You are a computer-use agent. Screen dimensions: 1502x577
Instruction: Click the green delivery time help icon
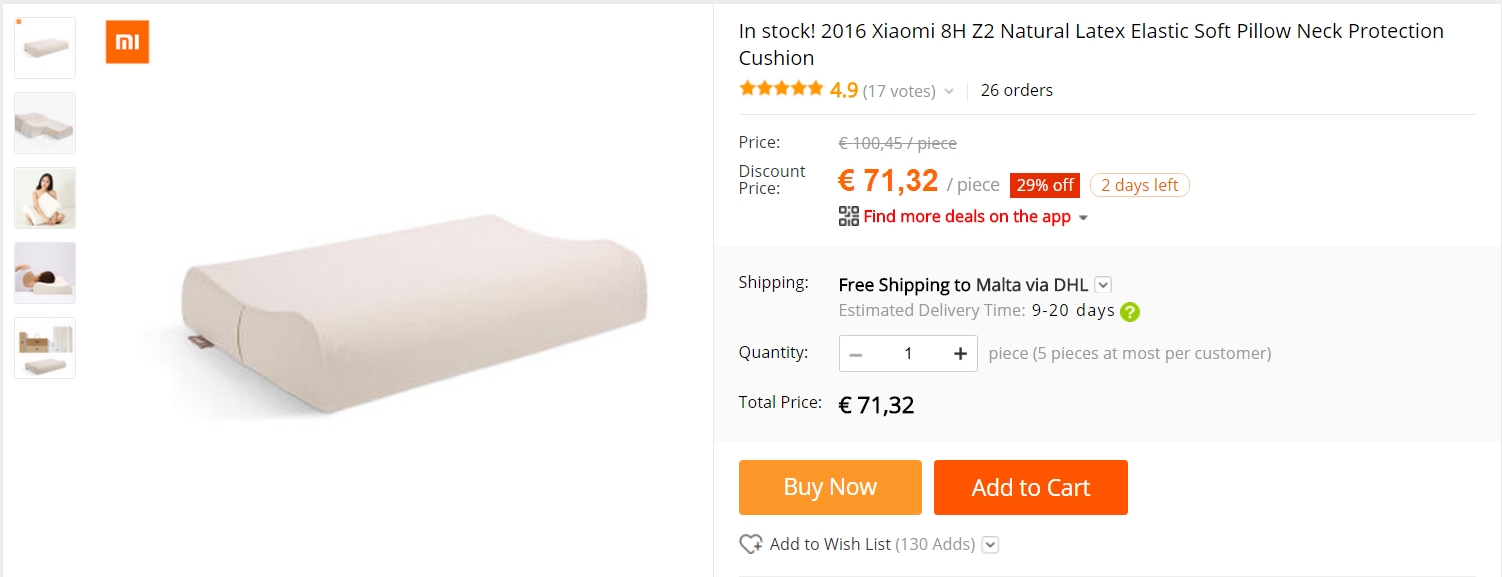point(1130,311)
